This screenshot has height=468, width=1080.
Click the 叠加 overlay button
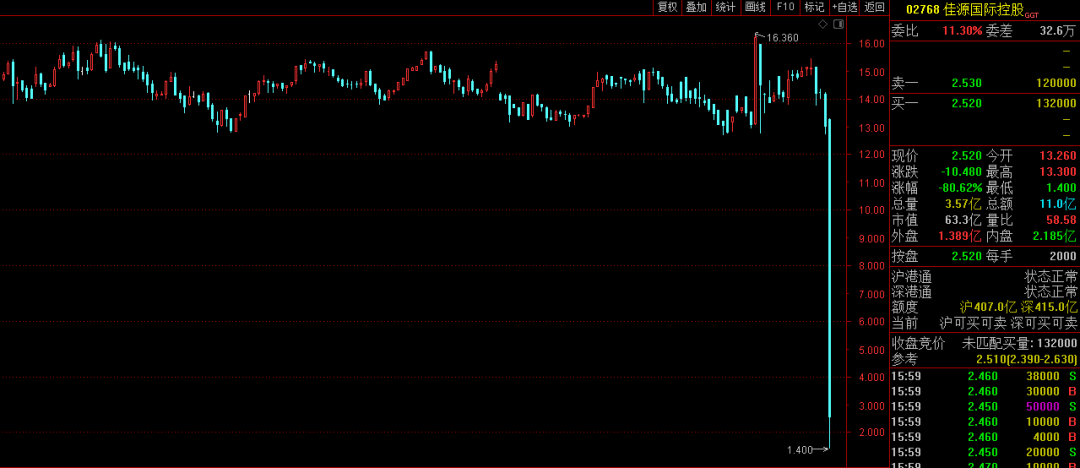tap(696, 8)
